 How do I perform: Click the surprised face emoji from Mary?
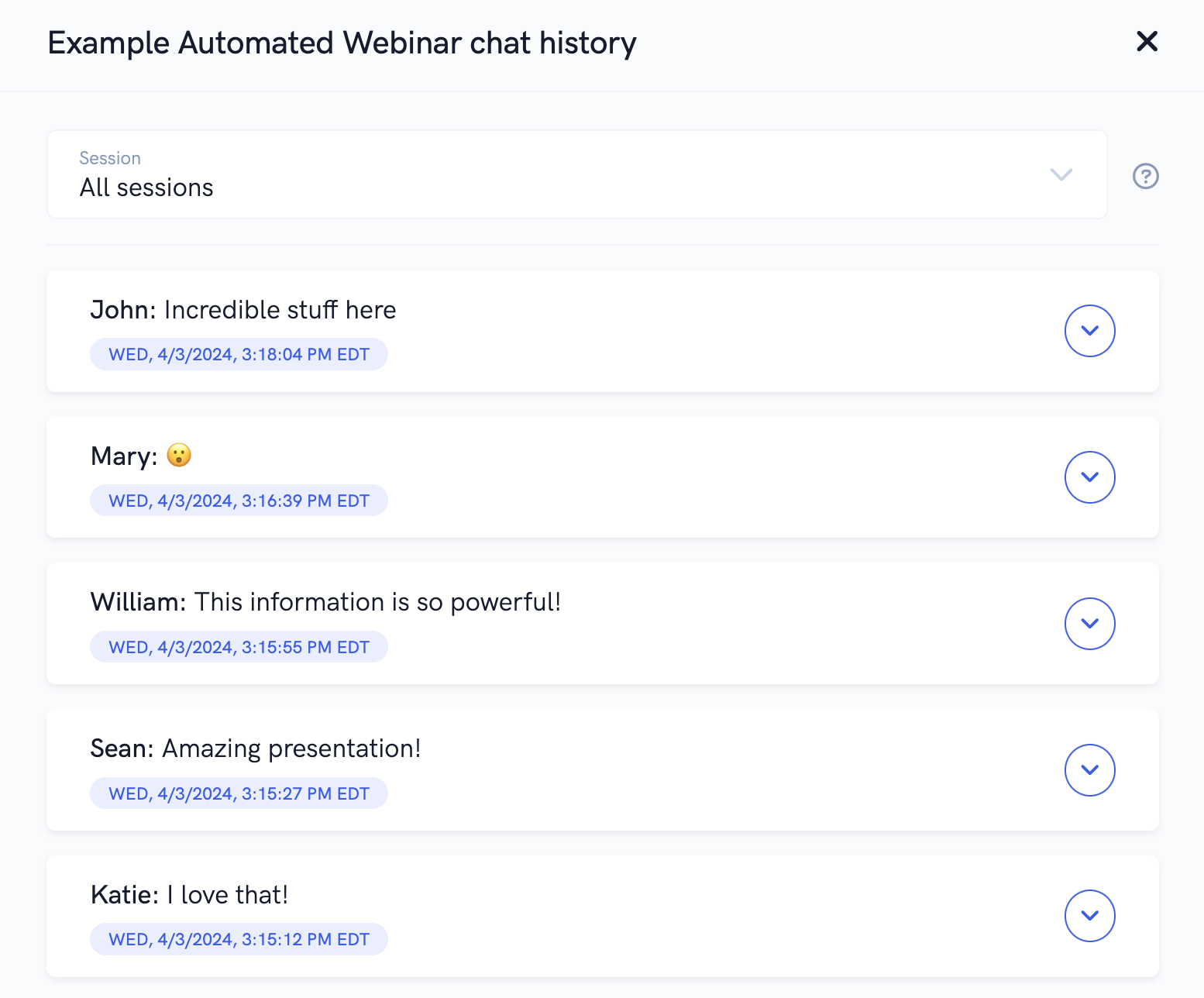179,456
